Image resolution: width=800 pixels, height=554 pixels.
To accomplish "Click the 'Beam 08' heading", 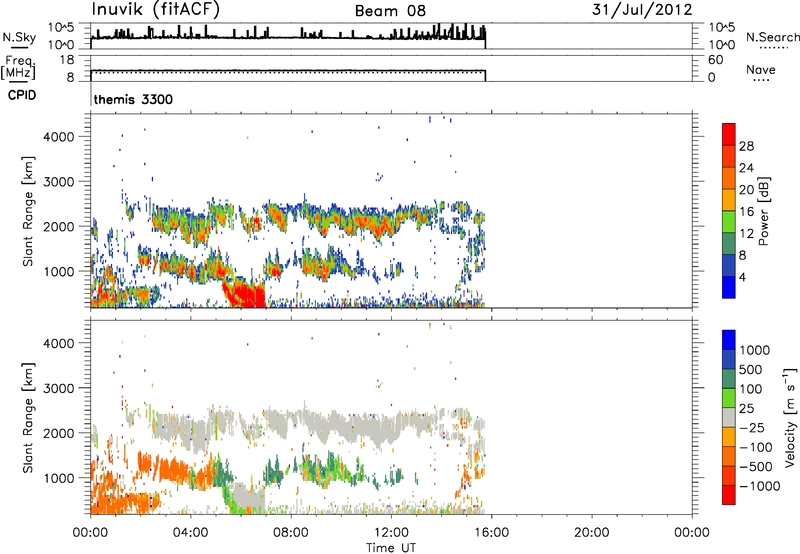I will (x=390, y=11).
